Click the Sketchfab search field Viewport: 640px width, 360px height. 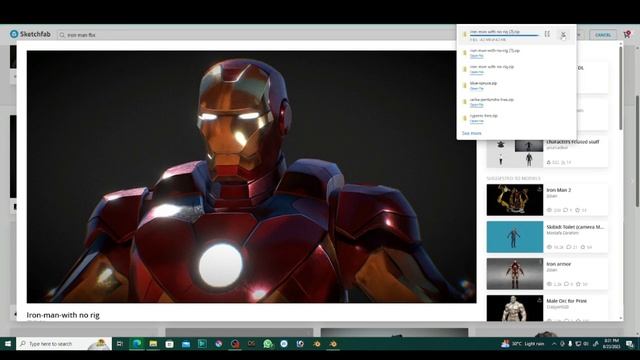[x=256, y=35]
